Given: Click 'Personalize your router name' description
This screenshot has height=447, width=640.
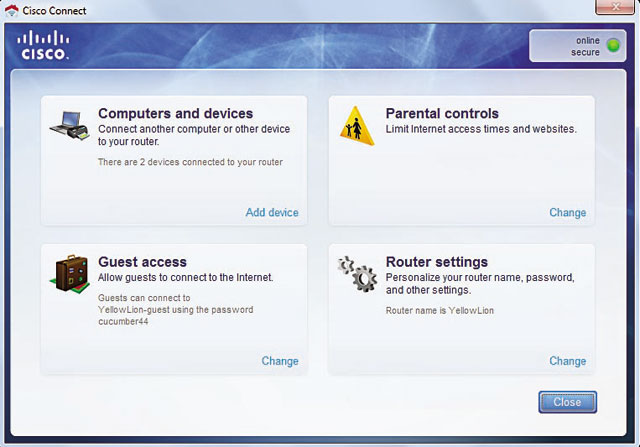Looking at the screenshot, I should [x=480, y=284].
